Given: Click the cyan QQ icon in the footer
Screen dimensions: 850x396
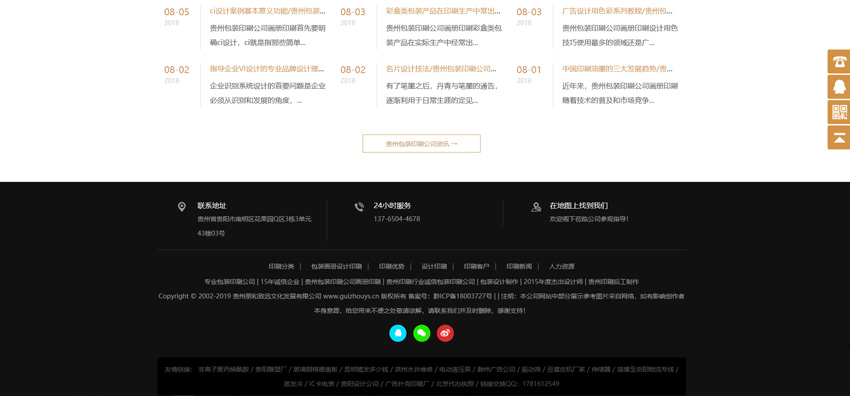Looking at the screenshot, I should coord(398,333).
